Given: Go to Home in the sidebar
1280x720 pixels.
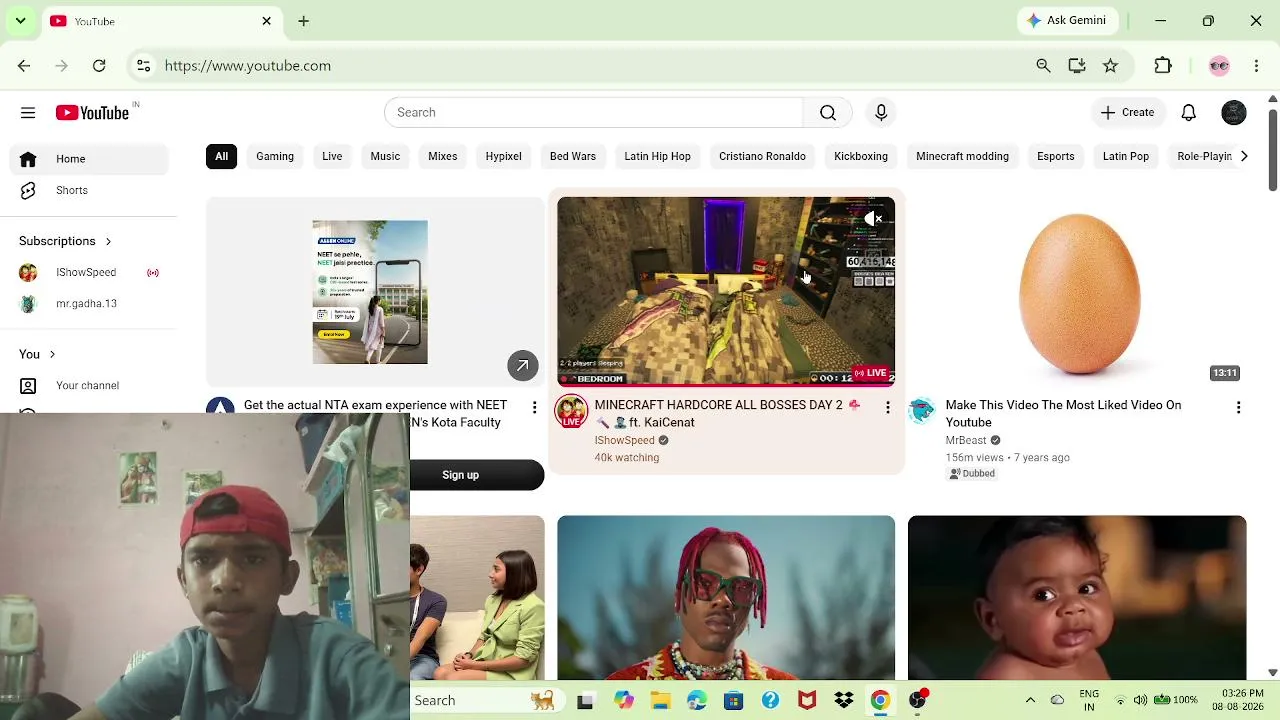Looking at the screenshot, I should coord(89,159).
